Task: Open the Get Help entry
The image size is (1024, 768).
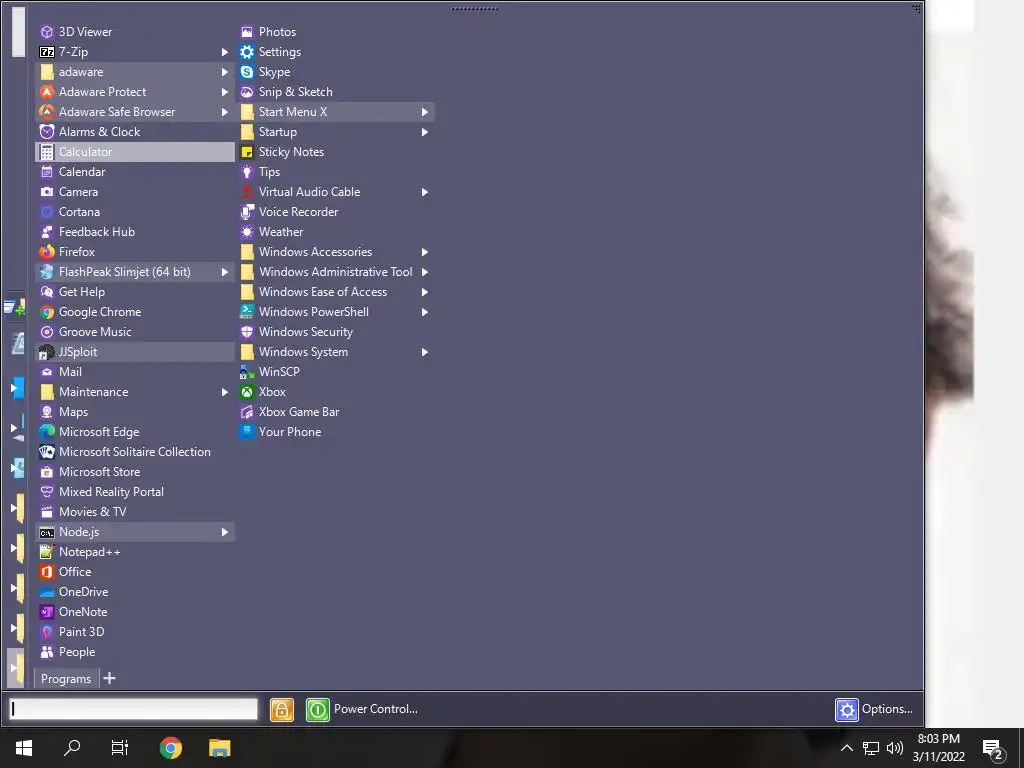Action: click(x=135, y=292)
